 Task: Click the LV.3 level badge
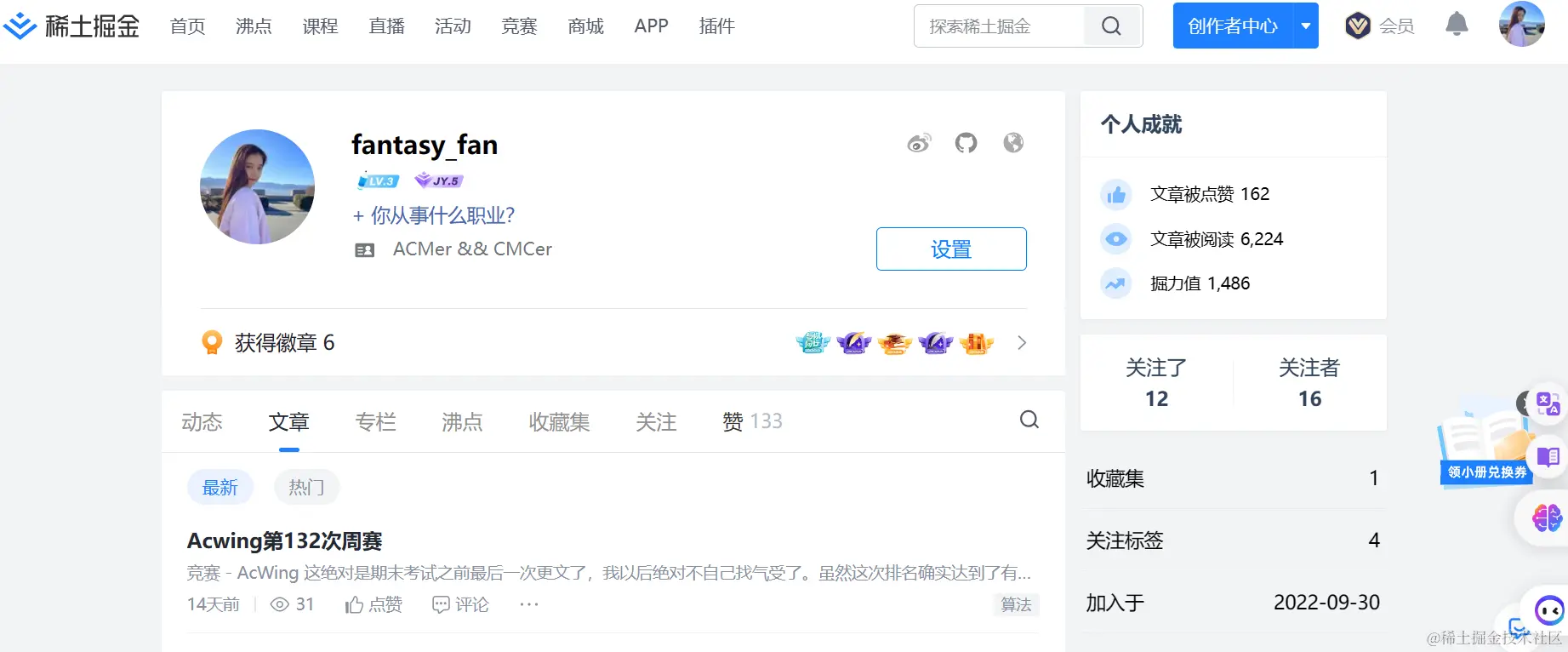(x=379, y=180)
